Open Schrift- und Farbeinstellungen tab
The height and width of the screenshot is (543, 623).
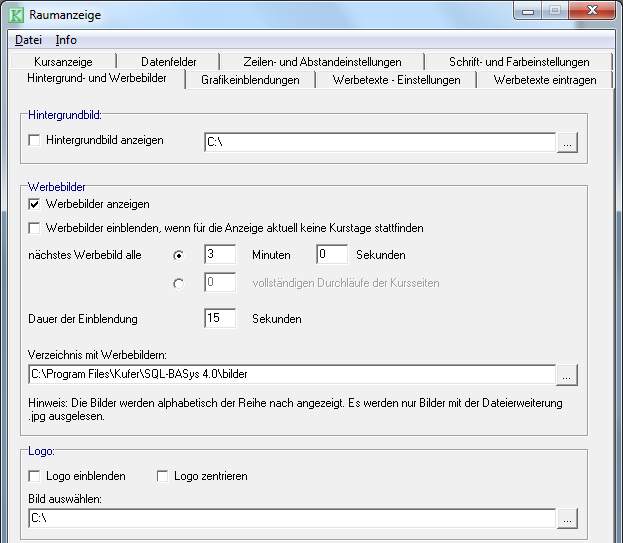[519, 62]
